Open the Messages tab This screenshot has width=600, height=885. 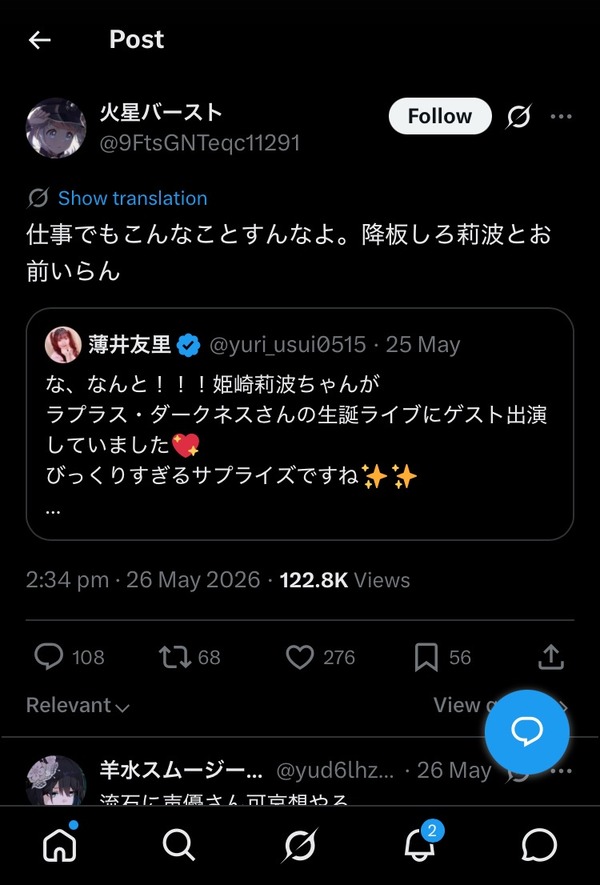[540, 845]
